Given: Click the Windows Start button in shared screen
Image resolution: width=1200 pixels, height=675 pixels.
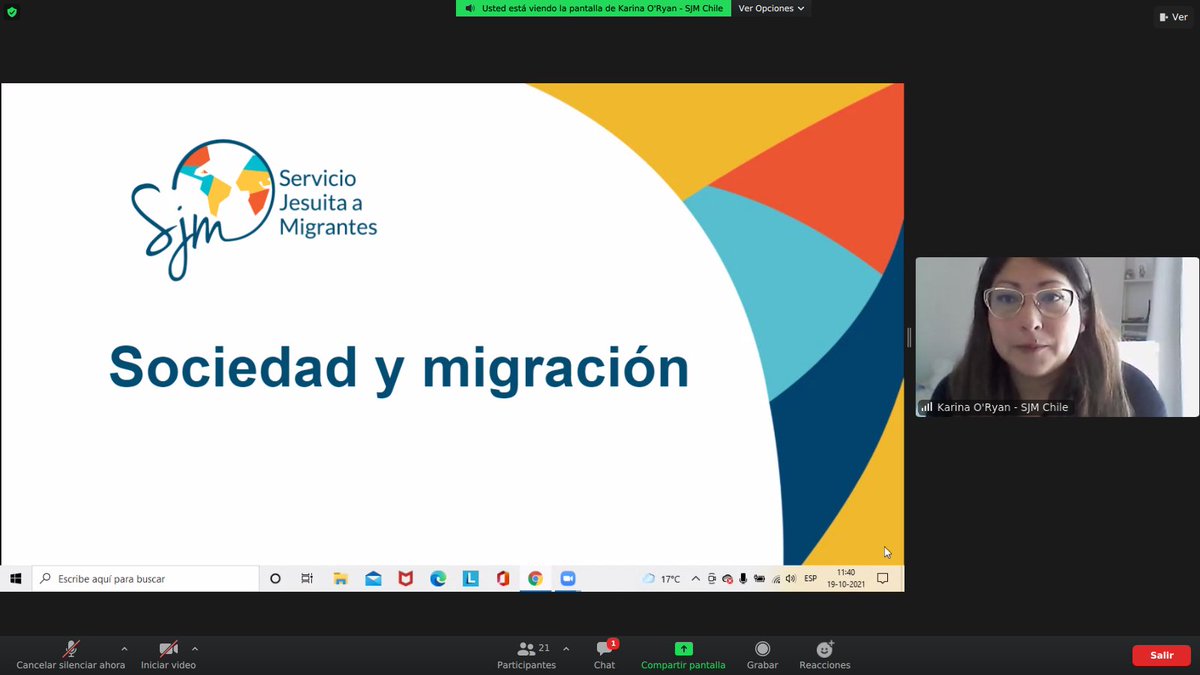Looking at the screenshot, I should (16, 578).
